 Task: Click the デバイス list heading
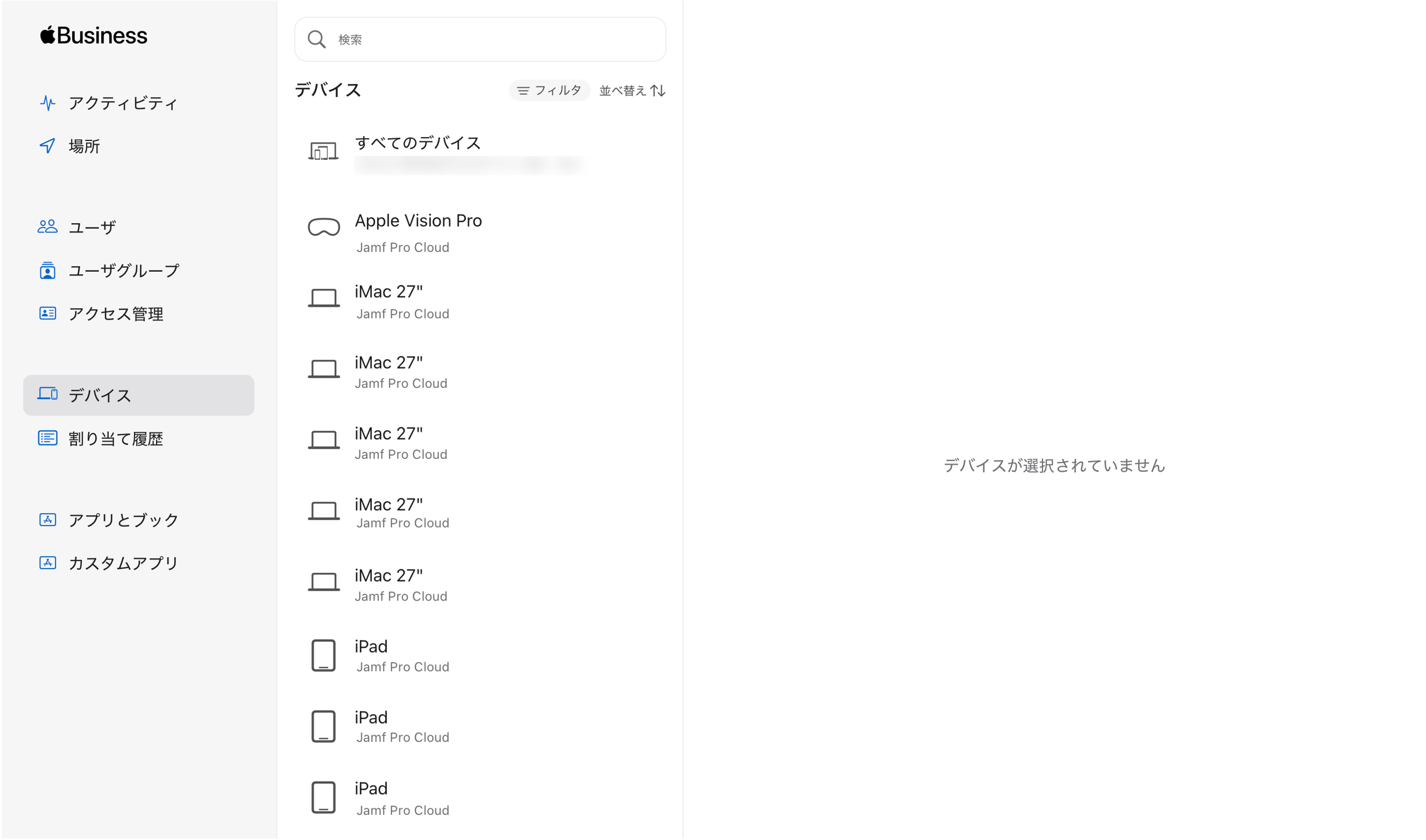[x=328, y=90]
